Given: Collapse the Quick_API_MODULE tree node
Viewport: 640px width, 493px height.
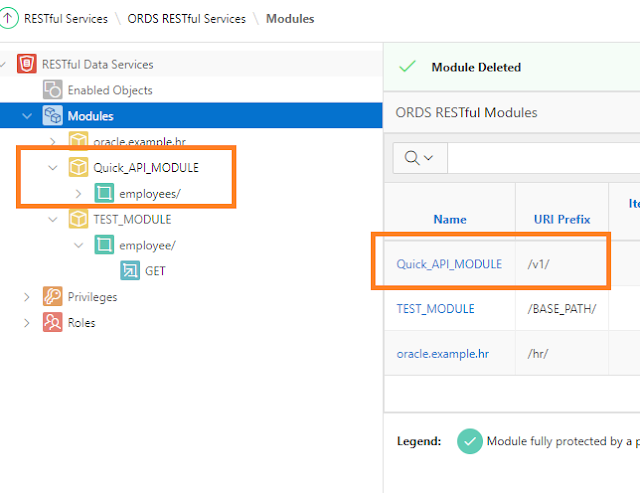Looking at the screenshot, I should (53, 167).
